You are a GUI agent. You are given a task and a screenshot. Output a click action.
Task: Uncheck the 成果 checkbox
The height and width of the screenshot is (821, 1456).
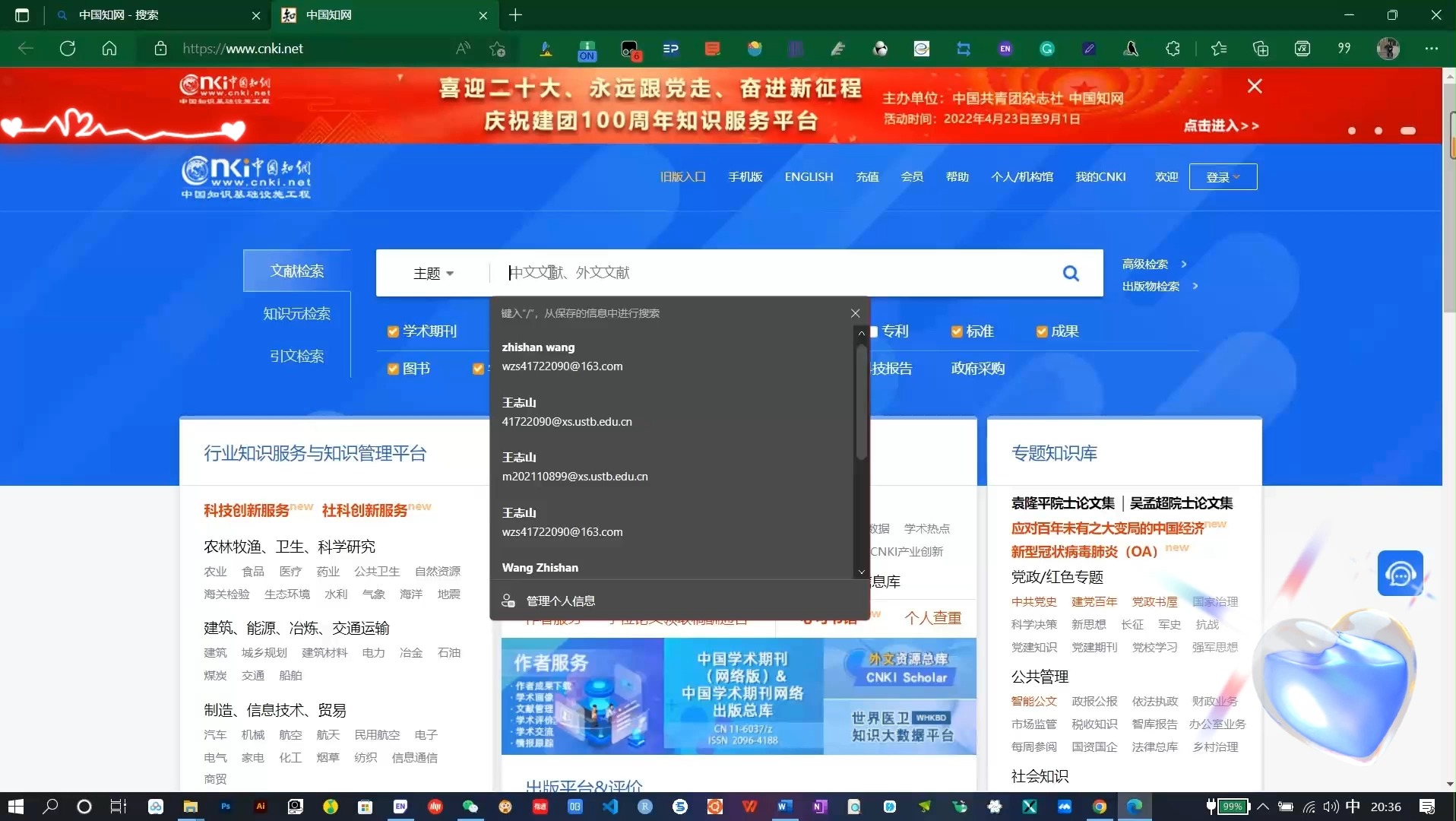[1040, 331]
